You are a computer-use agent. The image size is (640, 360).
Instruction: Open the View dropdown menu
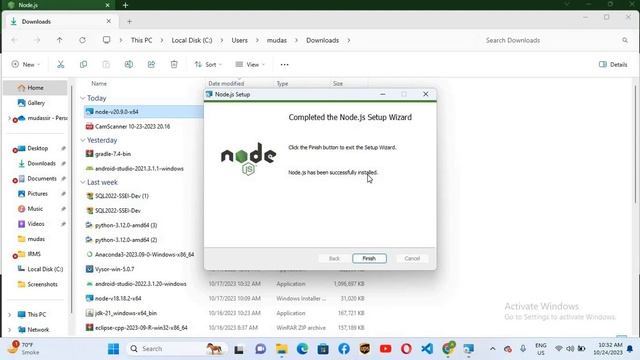point(250,64)
